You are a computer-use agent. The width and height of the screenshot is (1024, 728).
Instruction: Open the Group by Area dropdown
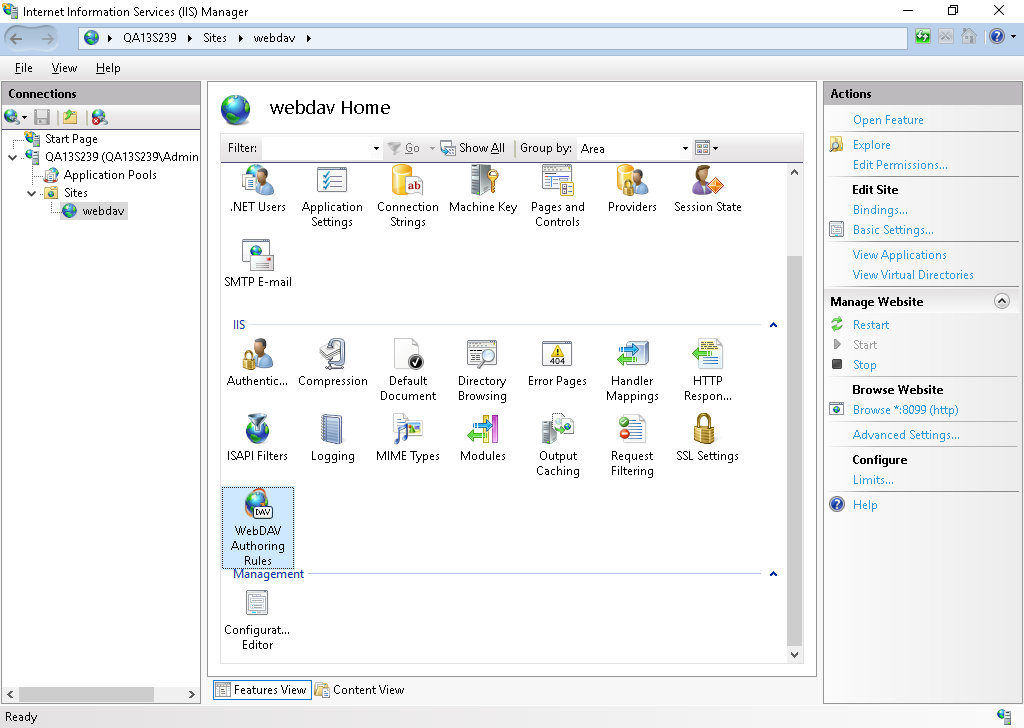click(x=684, y=148)
